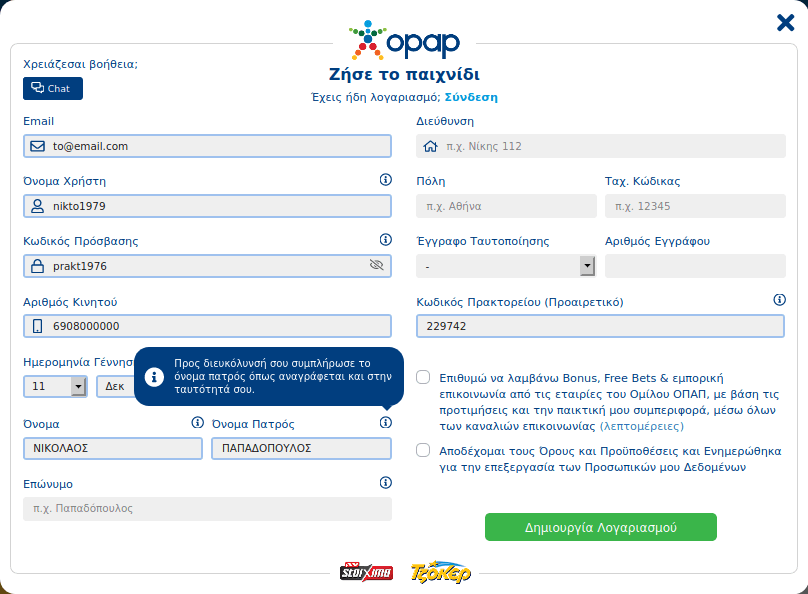The image size is (808, 594).
Task: Click the password field with prakt1976
Action: point(207,266)
